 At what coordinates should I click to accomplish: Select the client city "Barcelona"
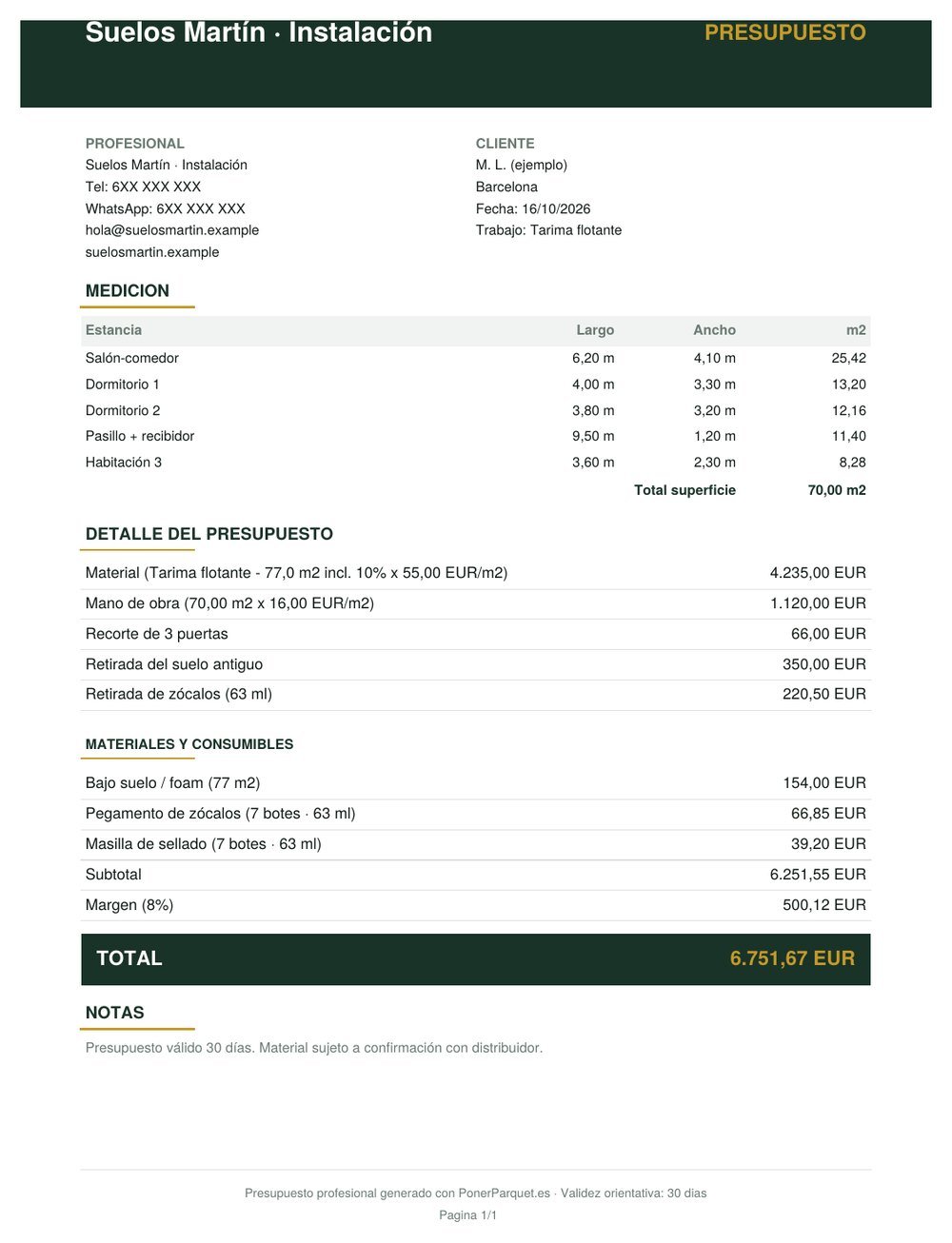pos(506,187)
